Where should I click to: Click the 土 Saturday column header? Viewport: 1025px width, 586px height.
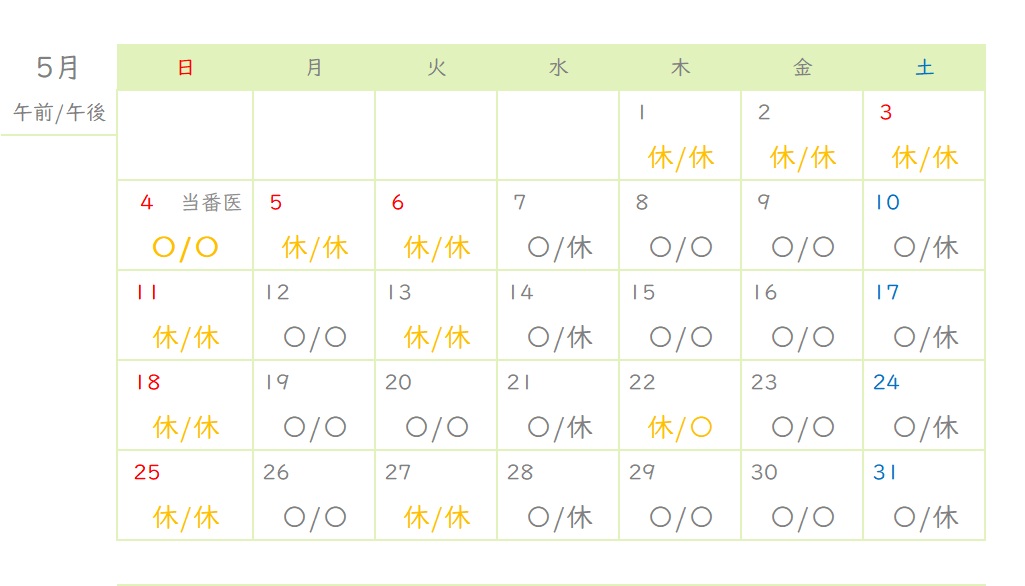[x=924, y=67]
